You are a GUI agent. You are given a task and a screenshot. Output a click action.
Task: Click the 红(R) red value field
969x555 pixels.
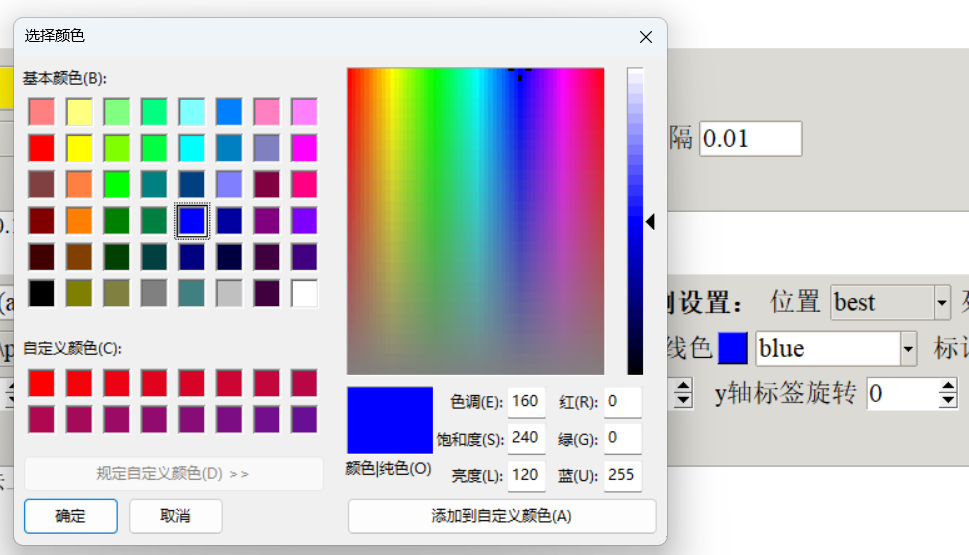coord(623,402)
